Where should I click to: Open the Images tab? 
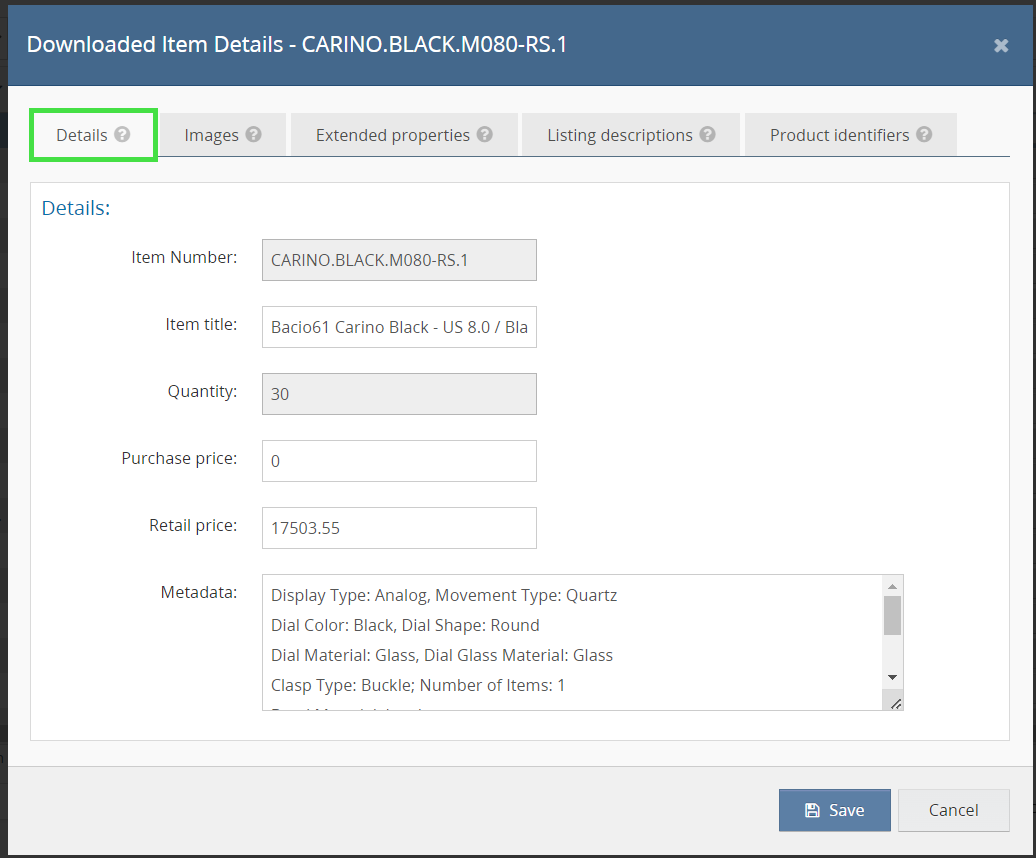pyautogui.click(x=211, y=135)
